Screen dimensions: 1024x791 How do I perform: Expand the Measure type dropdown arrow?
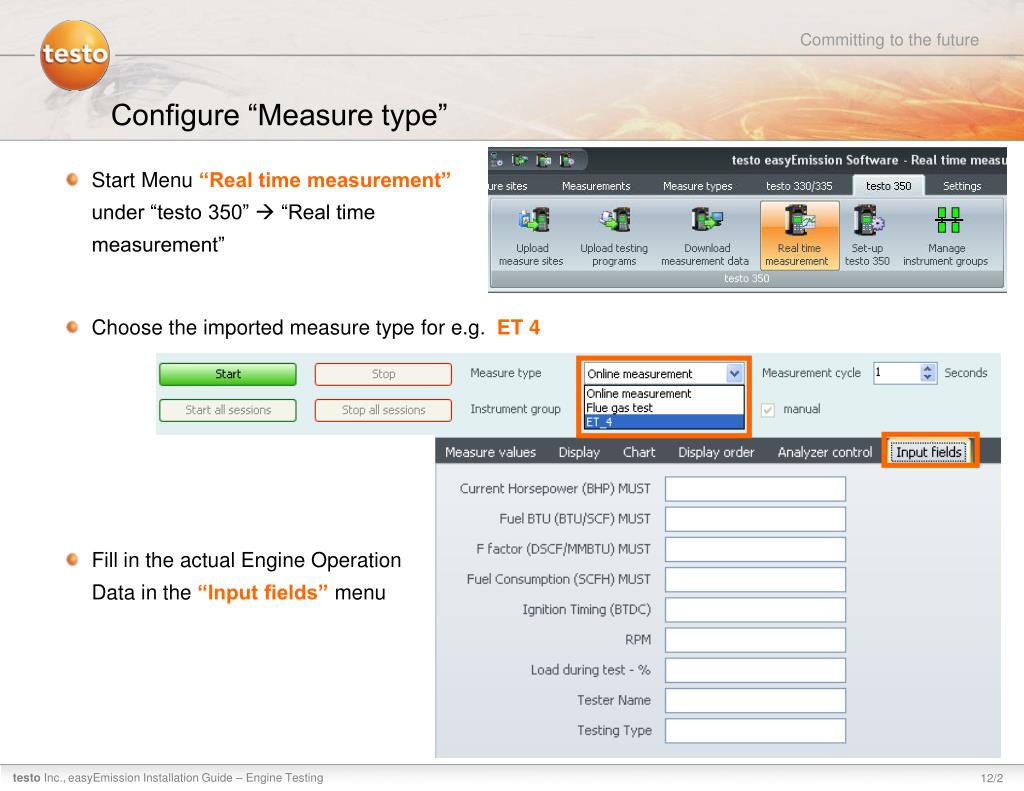(x=735, y=374)
